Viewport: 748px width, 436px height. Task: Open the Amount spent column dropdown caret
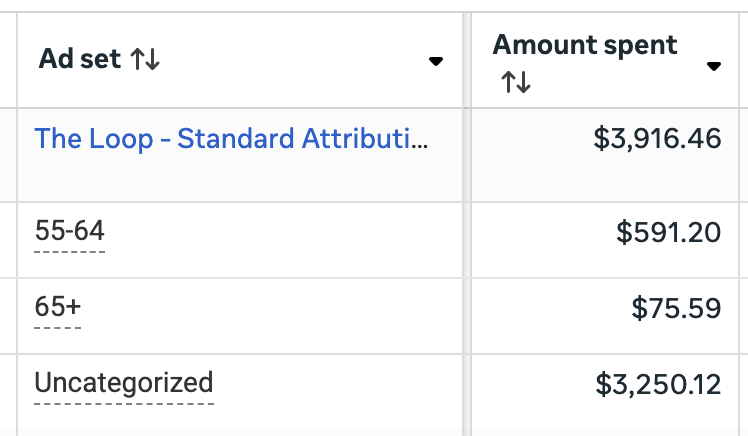[713, 67]
